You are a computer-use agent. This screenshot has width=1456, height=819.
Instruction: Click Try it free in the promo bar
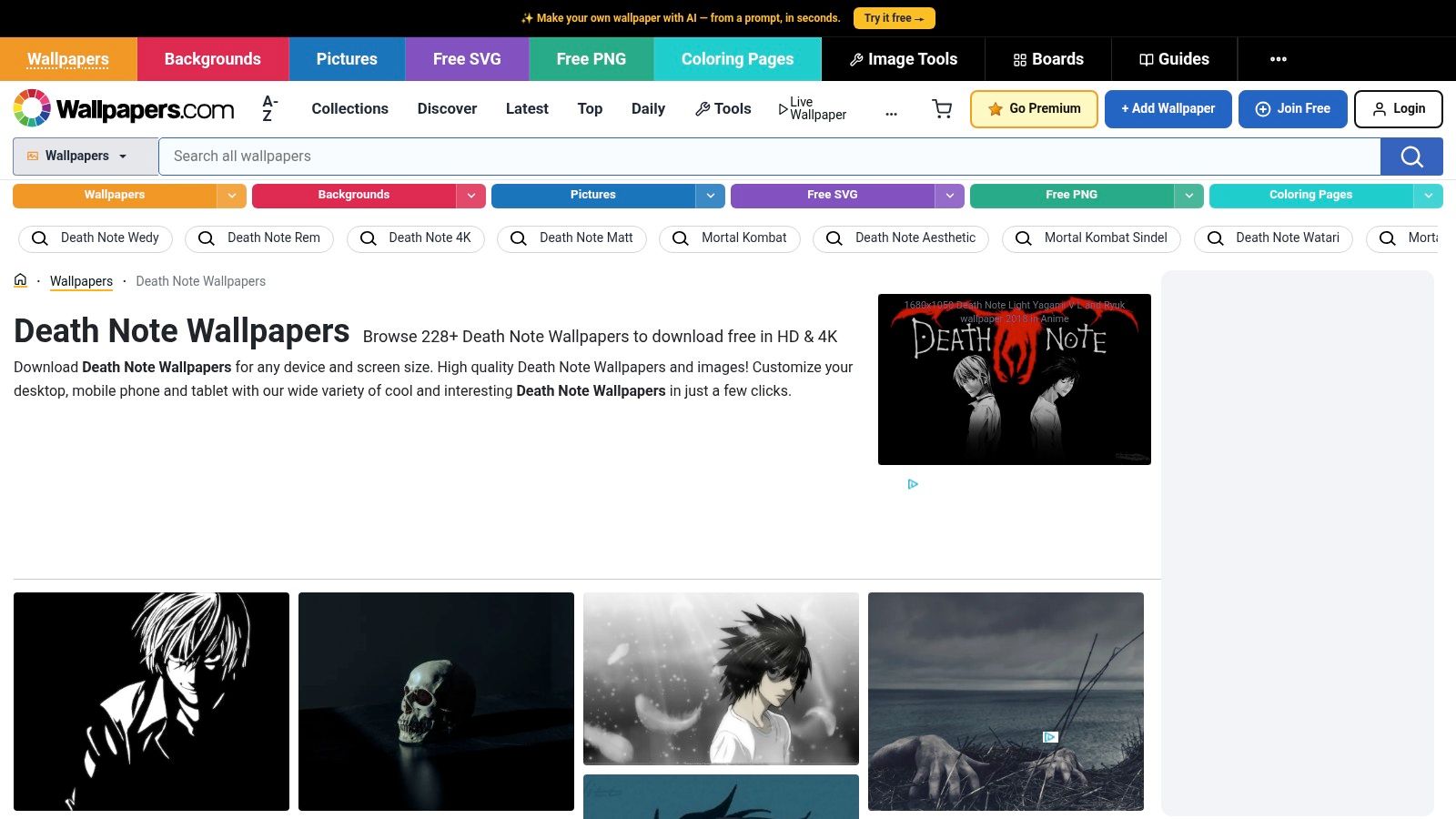(894, 18)
